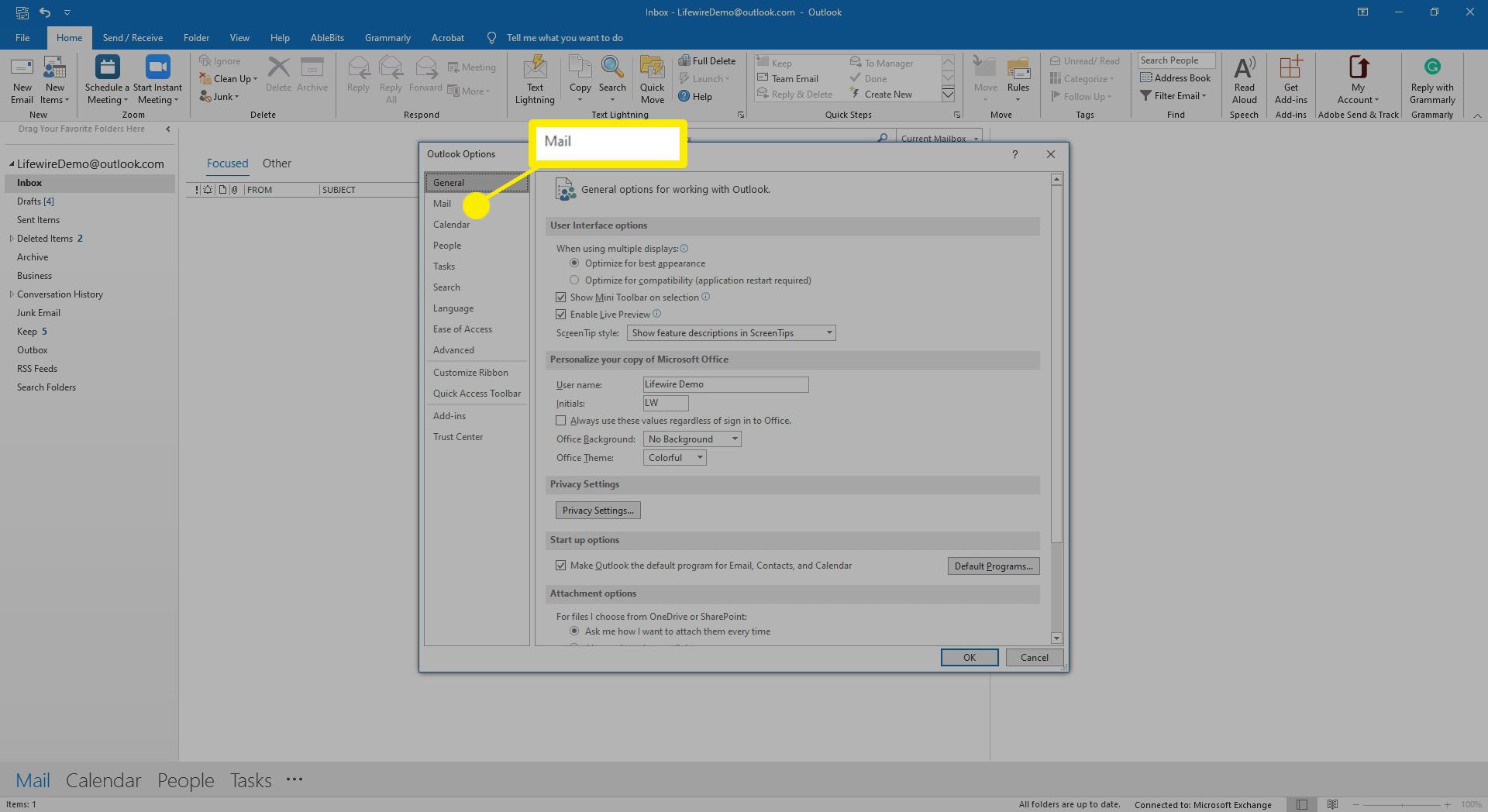Screen dimensions: 1488x812
Task: Open the Drafts folder
Action: click(x=89, y=201)
